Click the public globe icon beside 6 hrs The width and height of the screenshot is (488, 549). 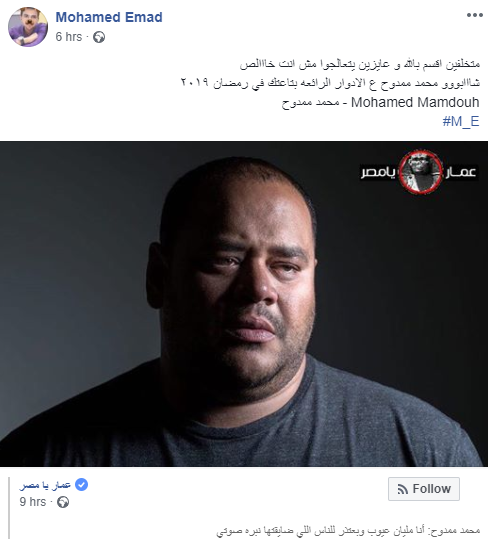(x=99, y=37)
